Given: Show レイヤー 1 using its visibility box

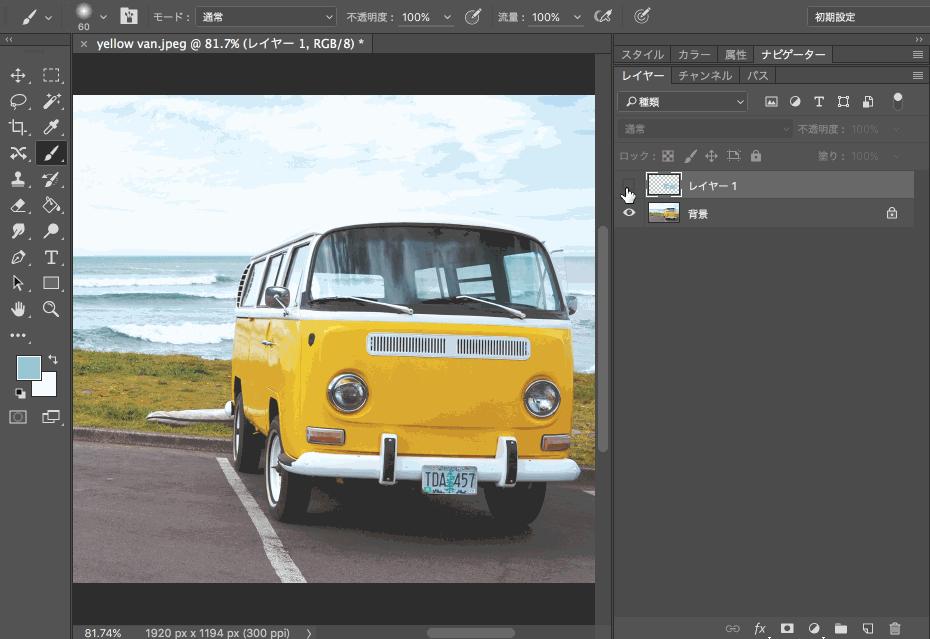Looking at the screenshot, I should click(629, 186).
